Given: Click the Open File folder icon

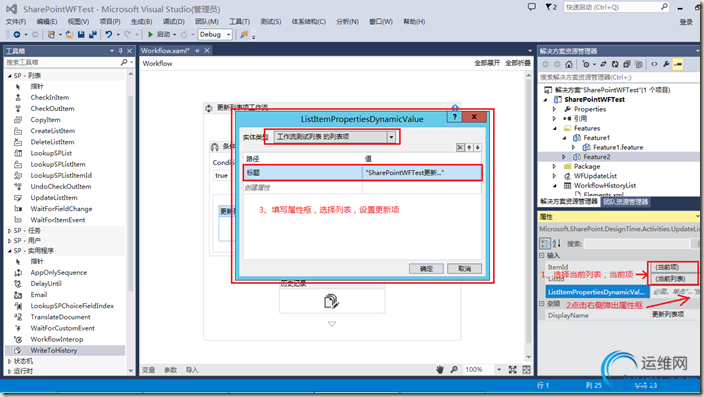Looking at the screenshot, I should point(70,35).
